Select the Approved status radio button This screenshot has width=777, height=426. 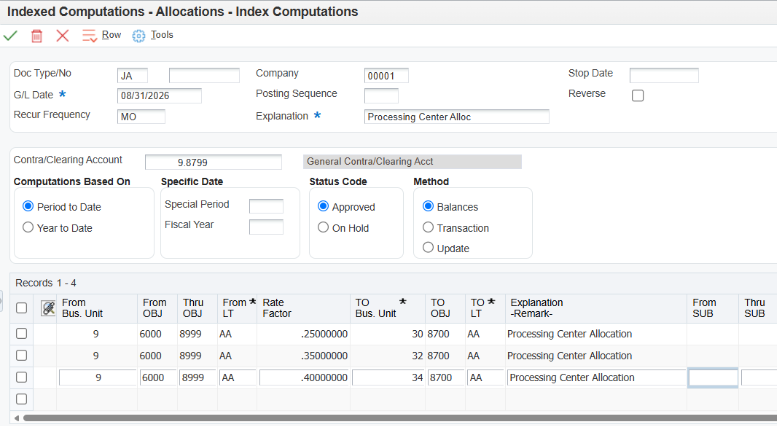point(323,206)
